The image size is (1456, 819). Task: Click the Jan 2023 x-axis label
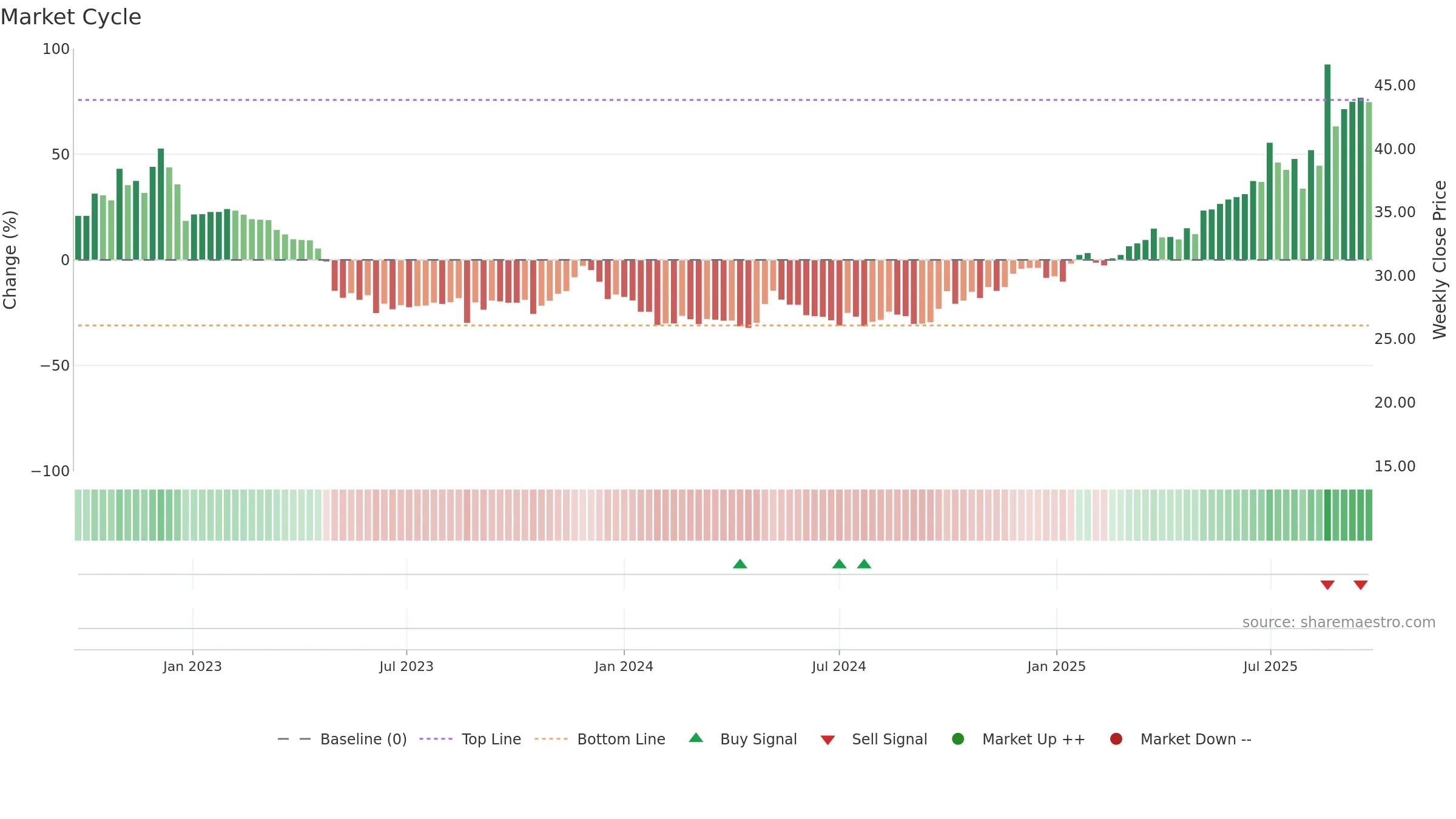coord(192,666)
